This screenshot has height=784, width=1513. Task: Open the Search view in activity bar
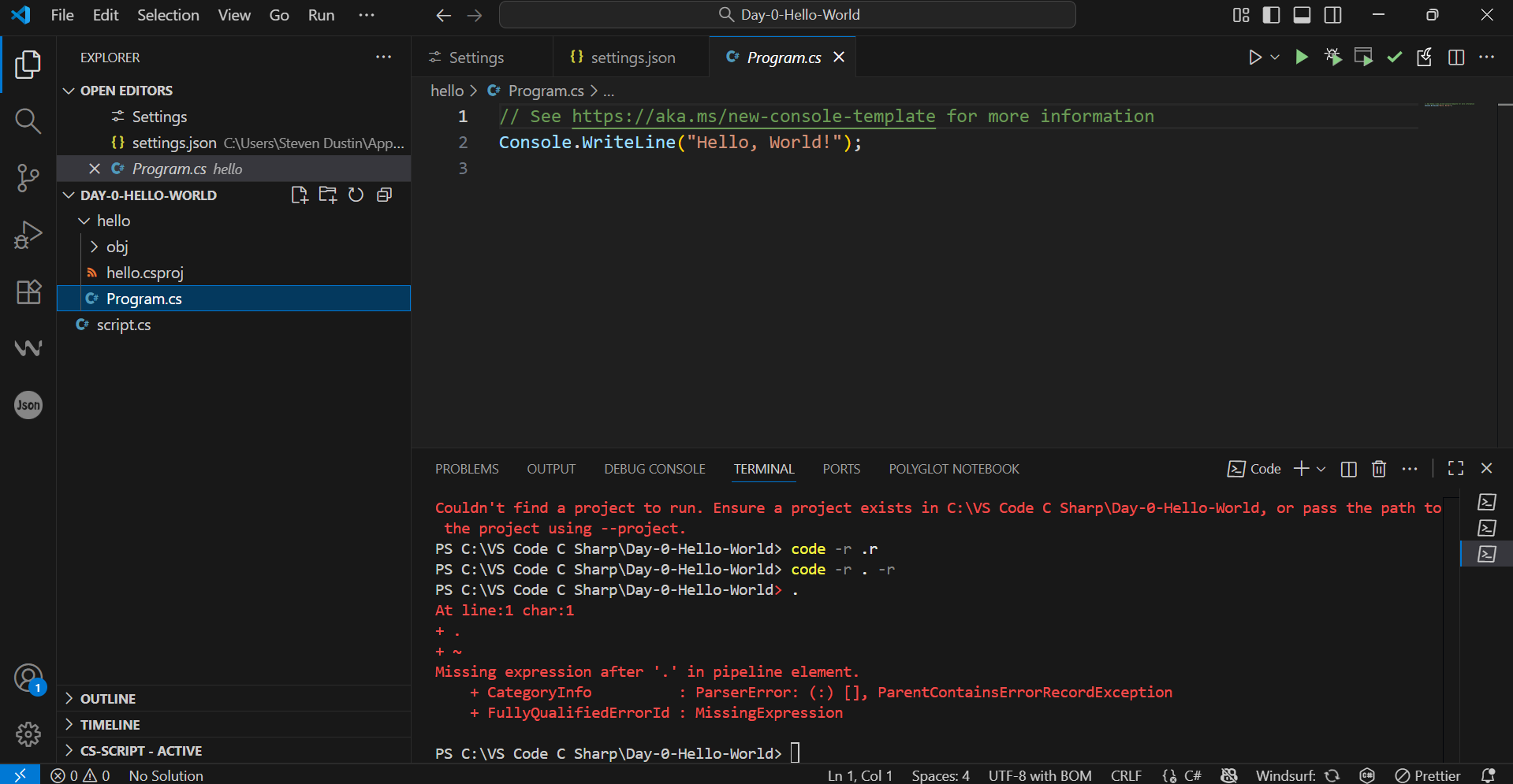tap(28, 121)
